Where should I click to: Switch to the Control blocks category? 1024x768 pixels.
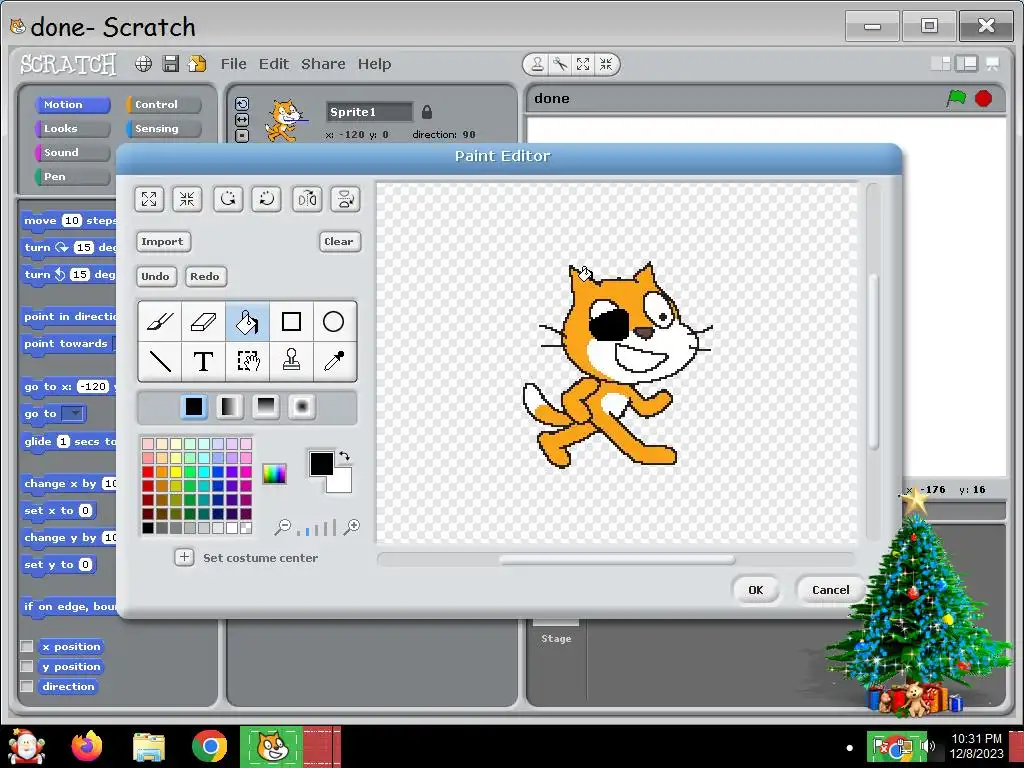pos(163,104)
